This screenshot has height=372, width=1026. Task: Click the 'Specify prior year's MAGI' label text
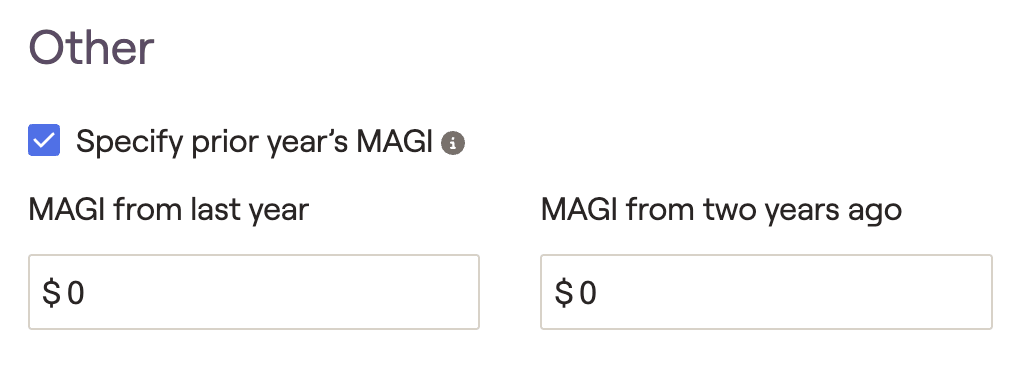255,142
